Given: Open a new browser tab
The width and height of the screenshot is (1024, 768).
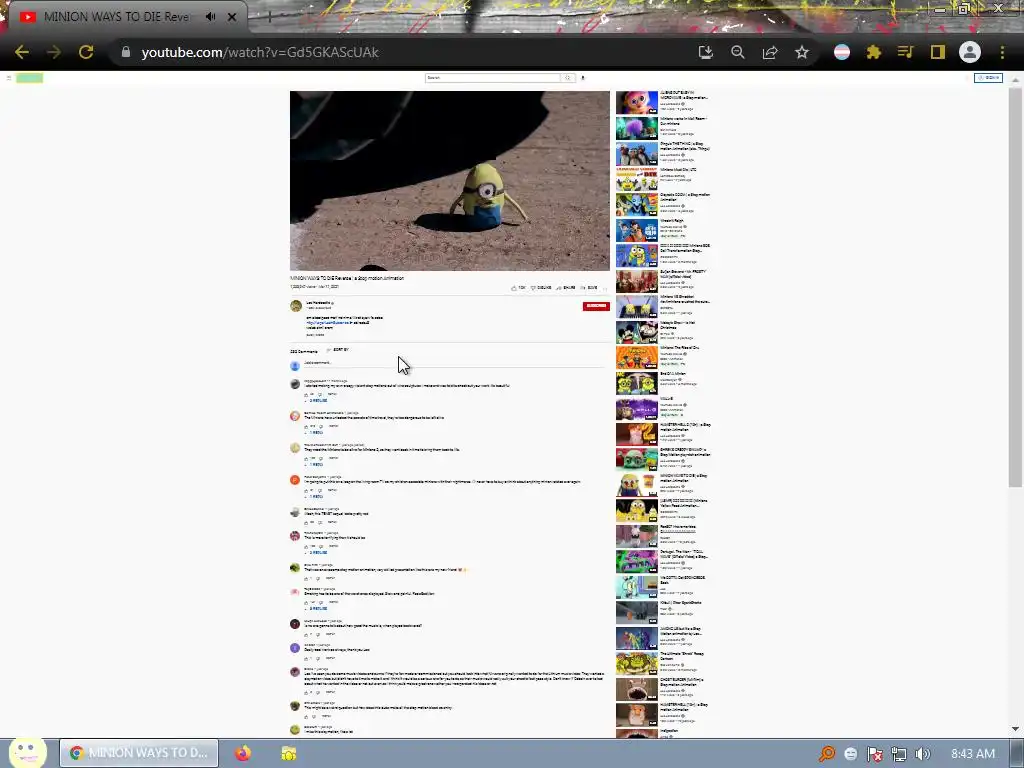Looking at the screenshot, I should tap(269, 17).
